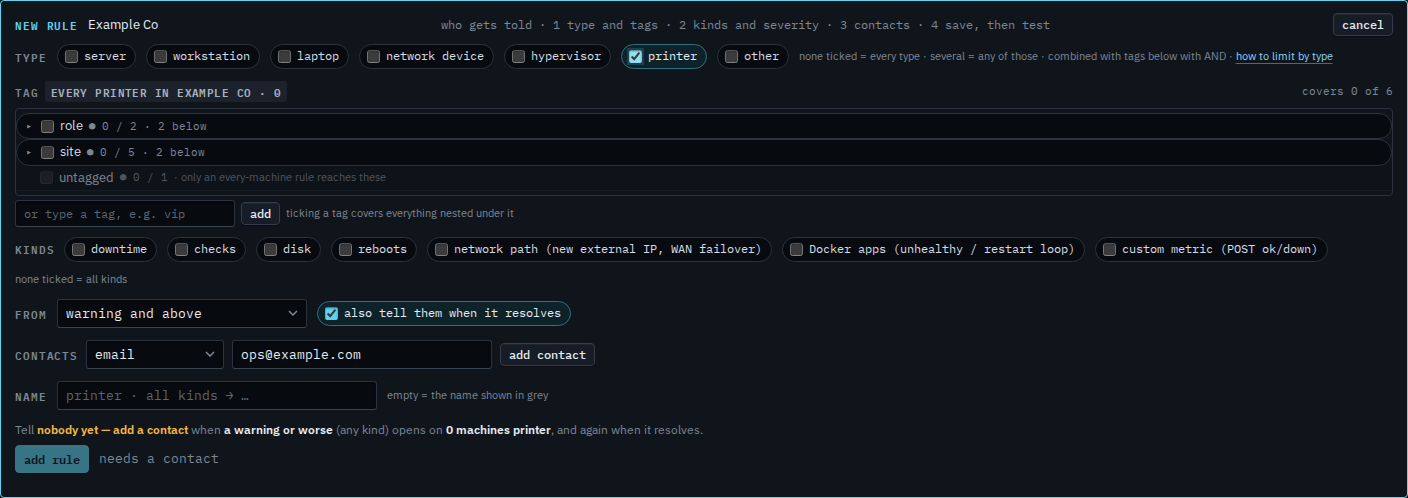Tick the other type checkbox

click(731, 57)
